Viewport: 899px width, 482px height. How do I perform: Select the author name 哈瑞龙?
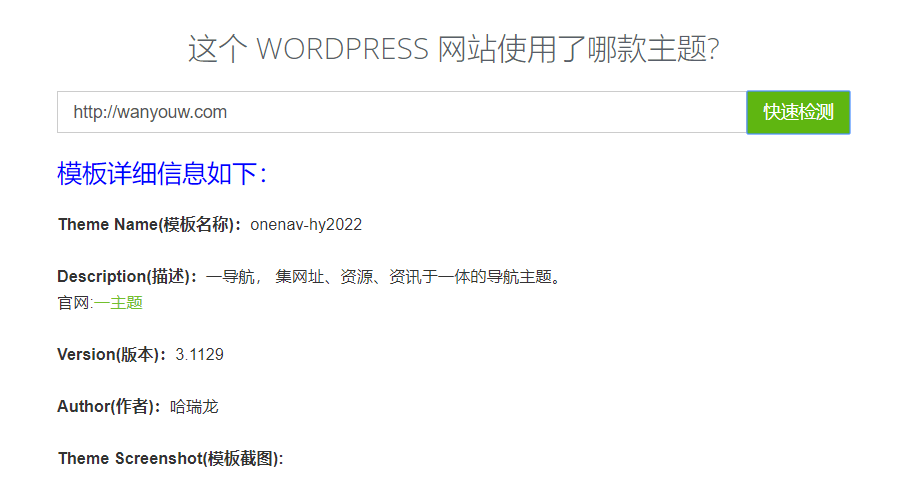pos(194,406)
